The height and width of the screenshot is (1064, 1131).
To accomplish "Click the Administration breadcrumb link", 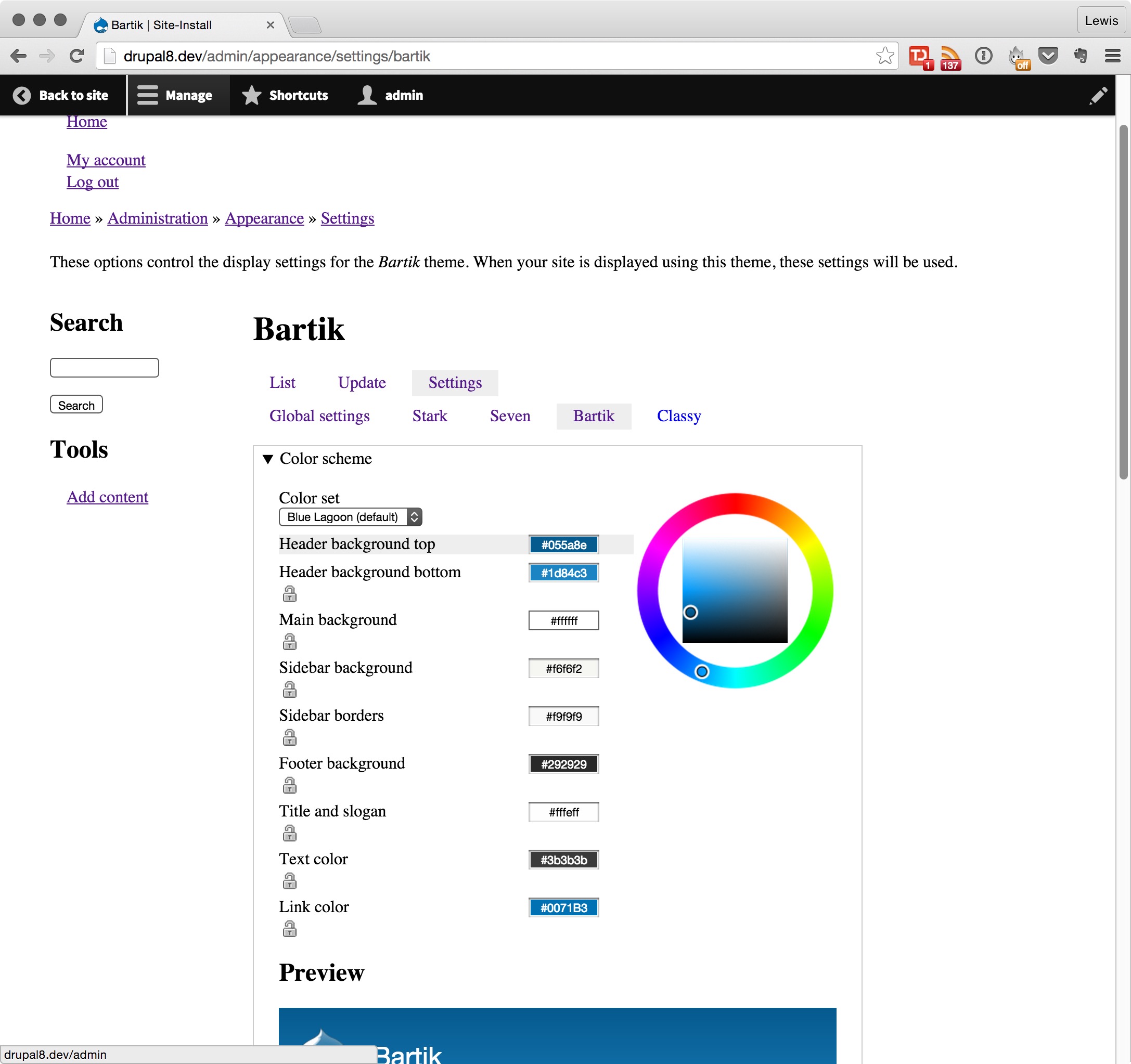I will coord(158,218).
